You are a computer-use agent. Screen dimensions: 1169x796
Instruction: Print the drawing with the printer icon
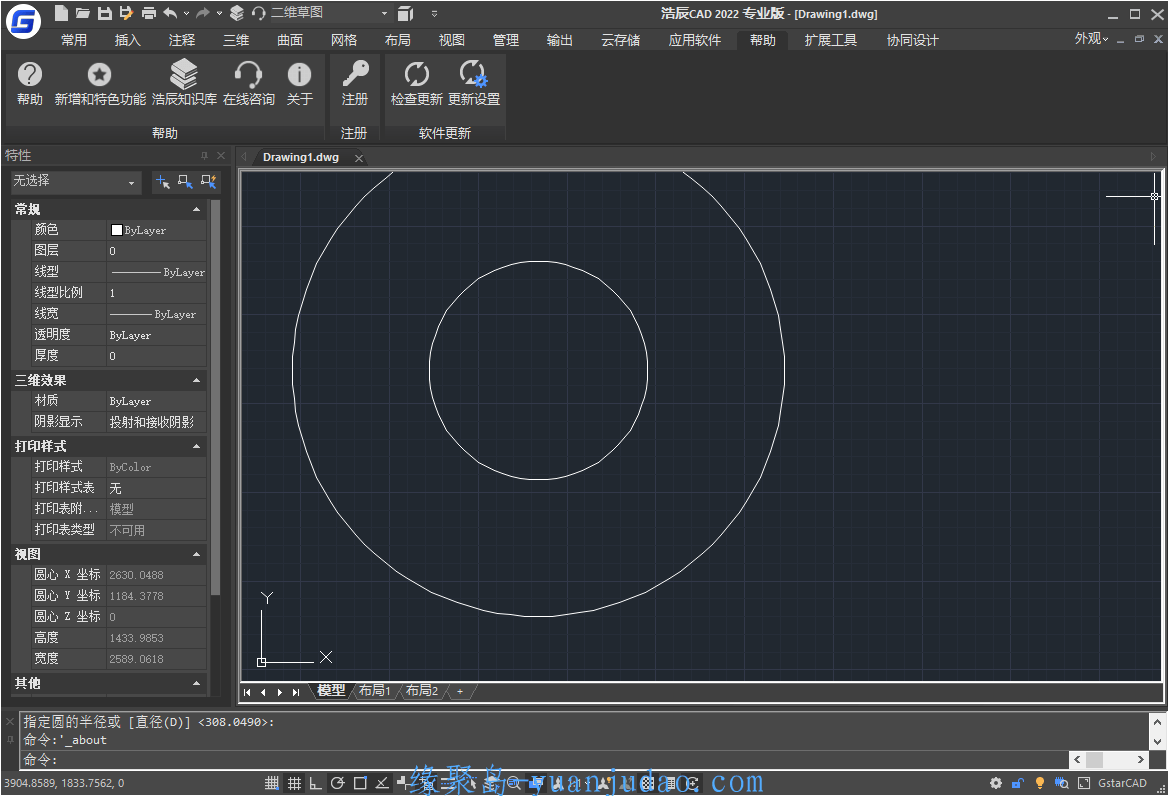148,13
